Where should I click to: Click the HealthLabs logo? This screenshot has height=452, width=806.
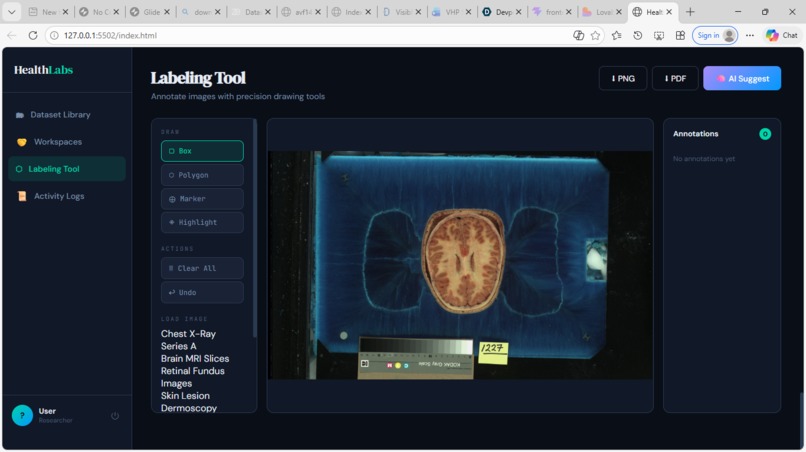43,70
